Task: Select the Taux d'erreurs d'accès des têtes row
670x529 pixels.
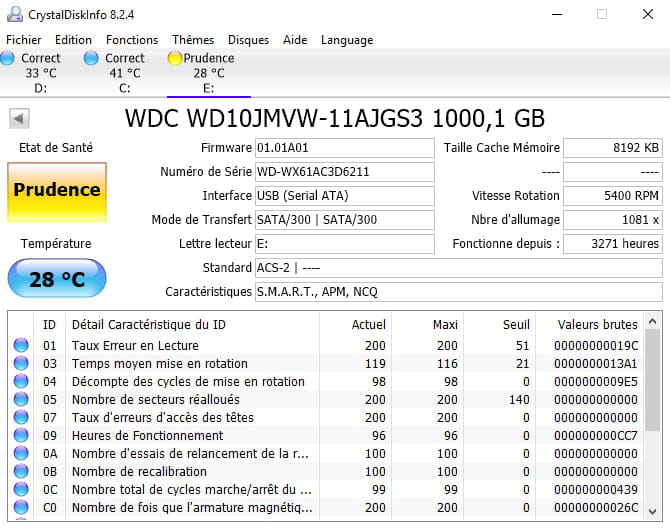Action: pos(326,417)
